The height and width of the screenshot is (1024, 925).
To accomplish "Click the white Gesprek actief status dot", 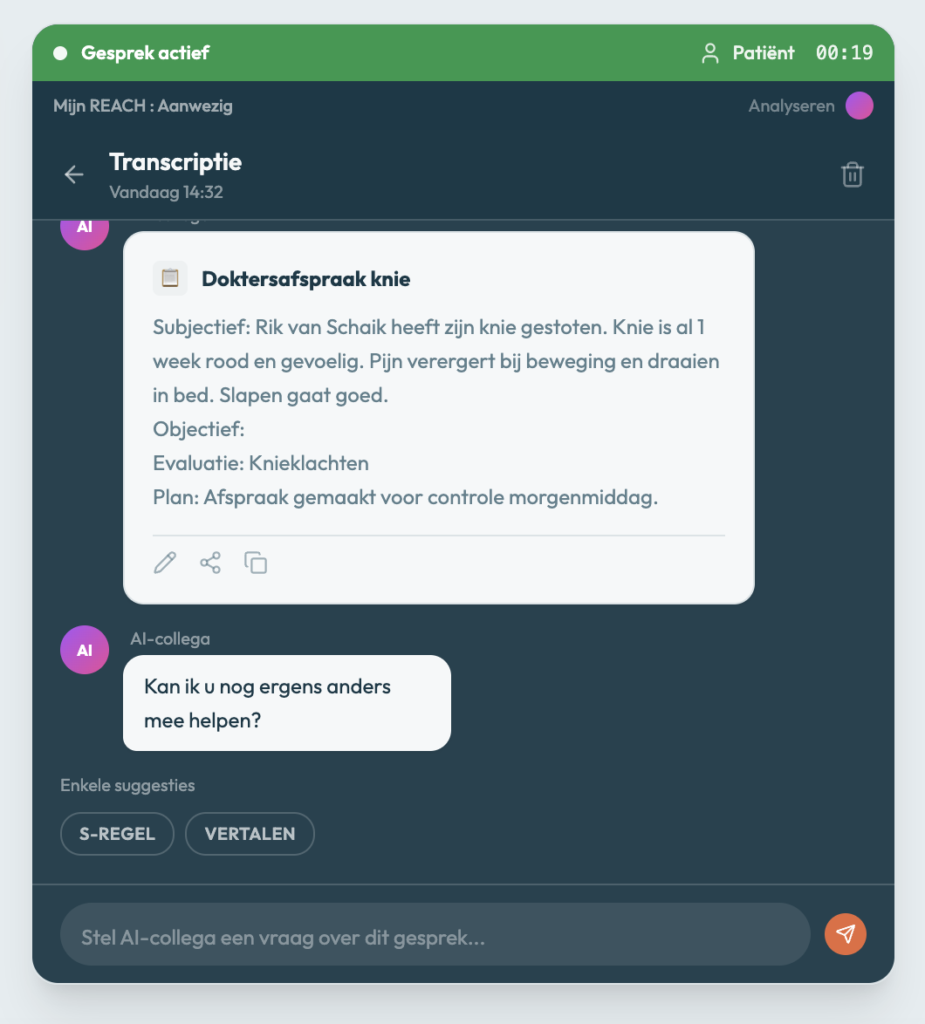I will point(60,53).
